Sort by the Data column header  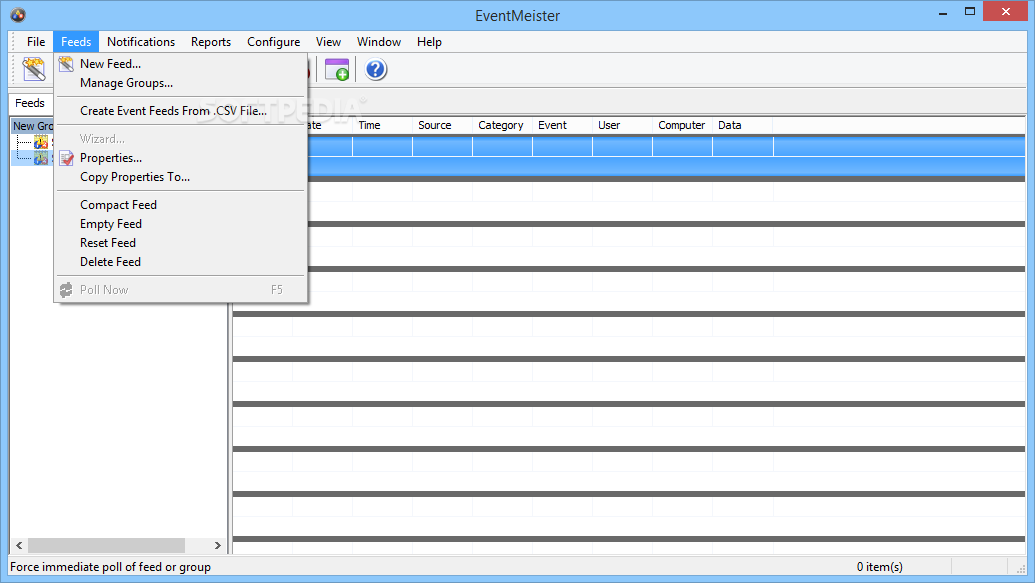click(743, 125)
